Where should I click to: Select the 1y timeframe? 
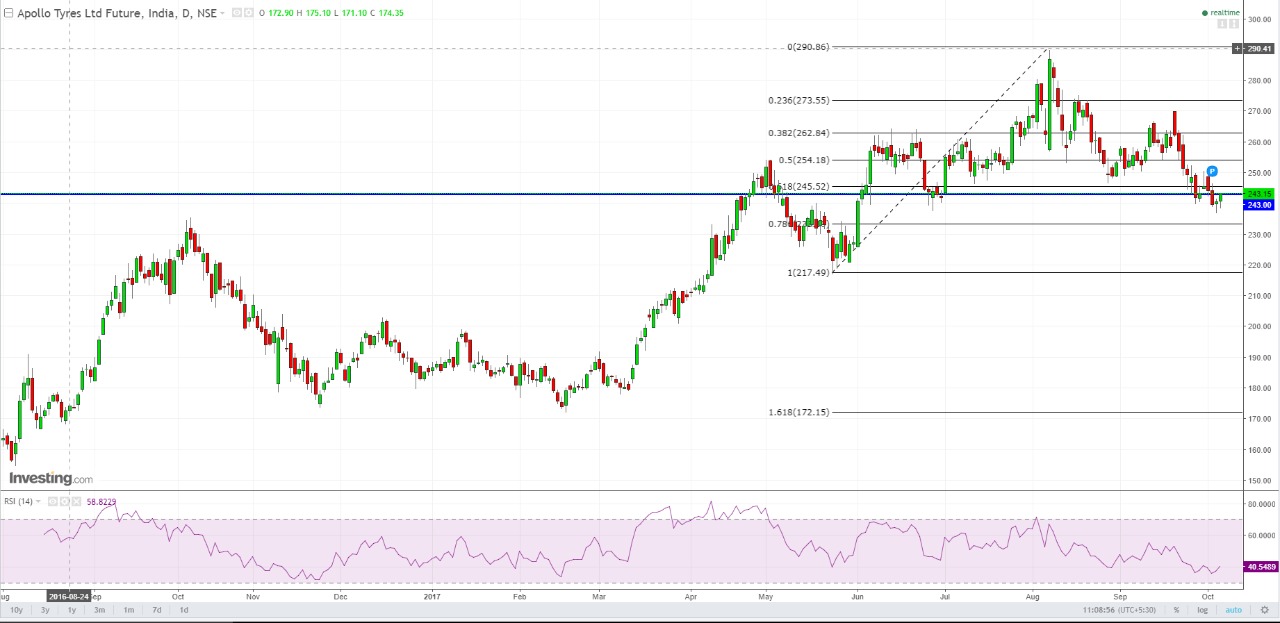coord(72,609)
